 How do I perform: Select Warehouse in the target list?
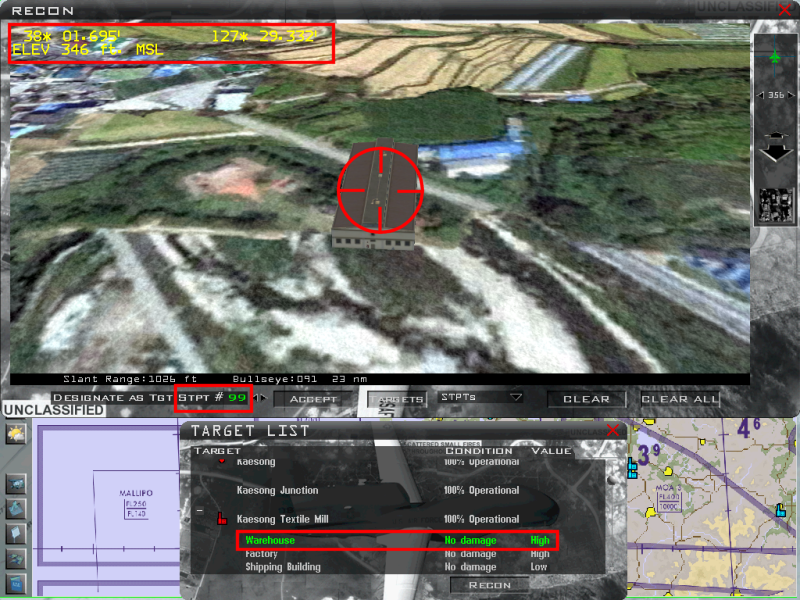tap(271, 540)
